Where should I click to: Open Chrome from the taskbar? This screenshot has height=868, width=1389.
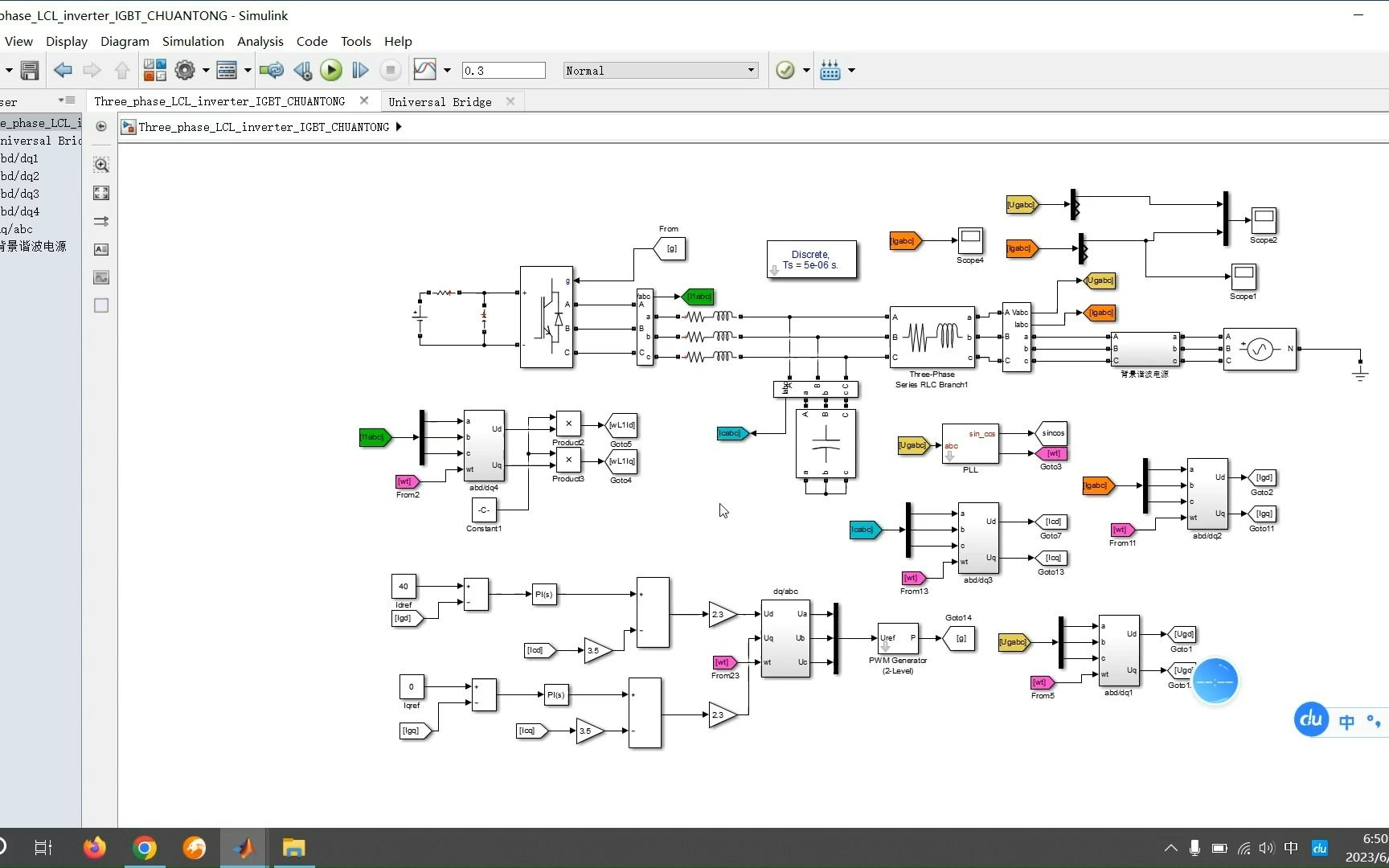click(145, 847)
